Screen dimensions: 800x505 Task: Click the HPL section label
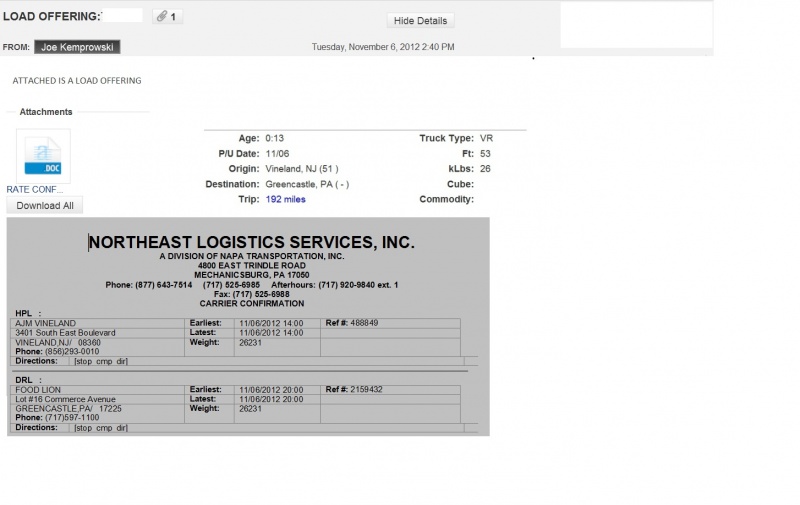[x=28, y=313]
